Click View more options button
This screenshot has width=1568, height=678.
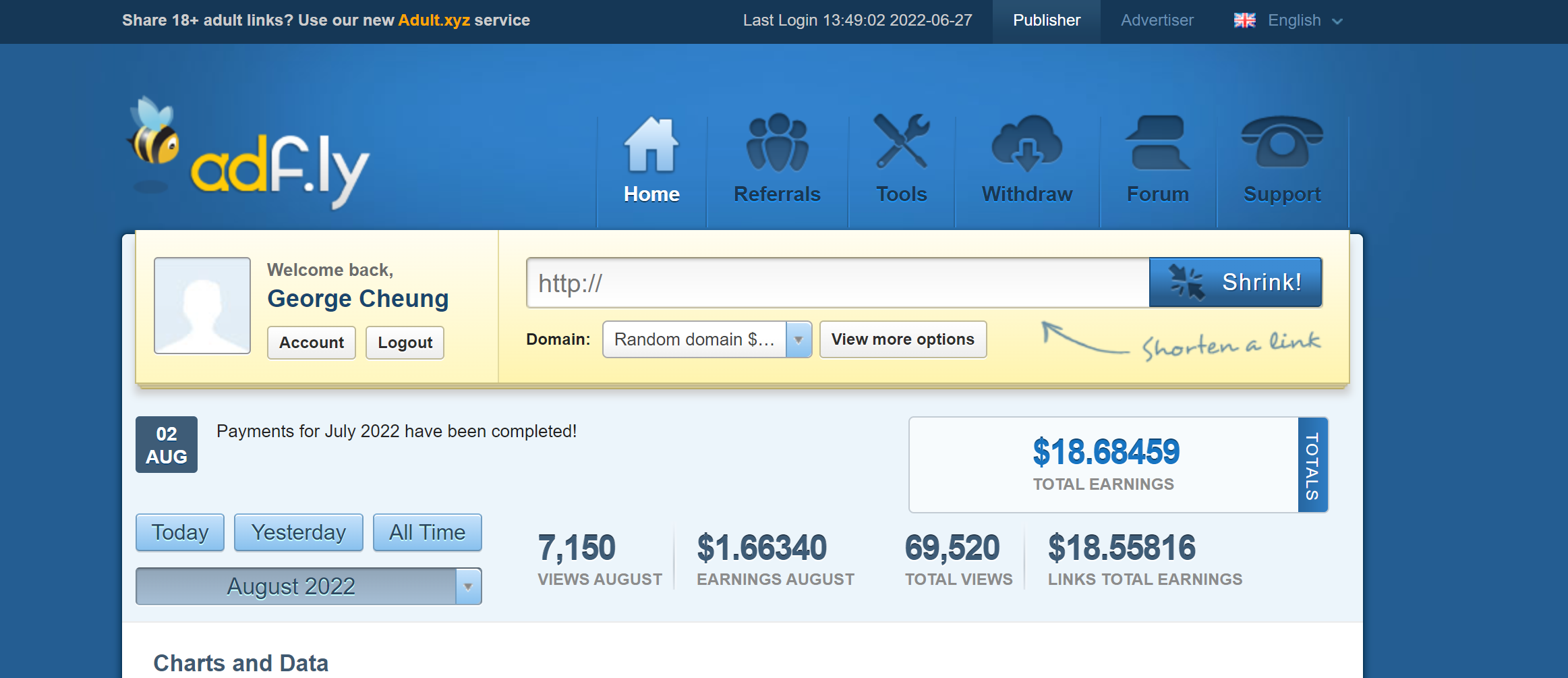(903, 339)
